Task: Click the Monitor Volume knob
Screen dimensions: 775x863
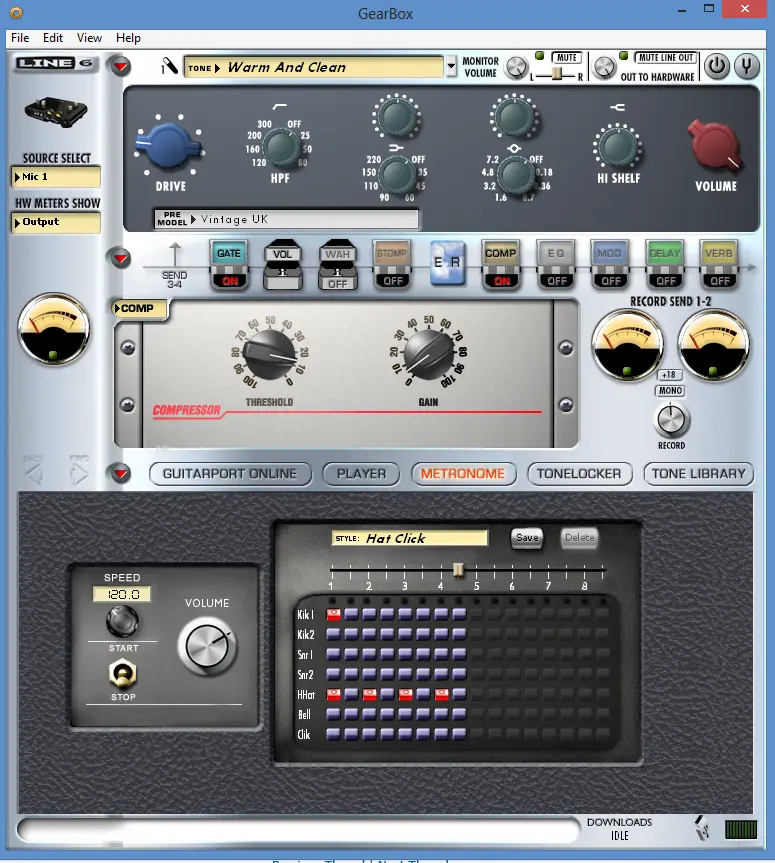Action: 516,68
